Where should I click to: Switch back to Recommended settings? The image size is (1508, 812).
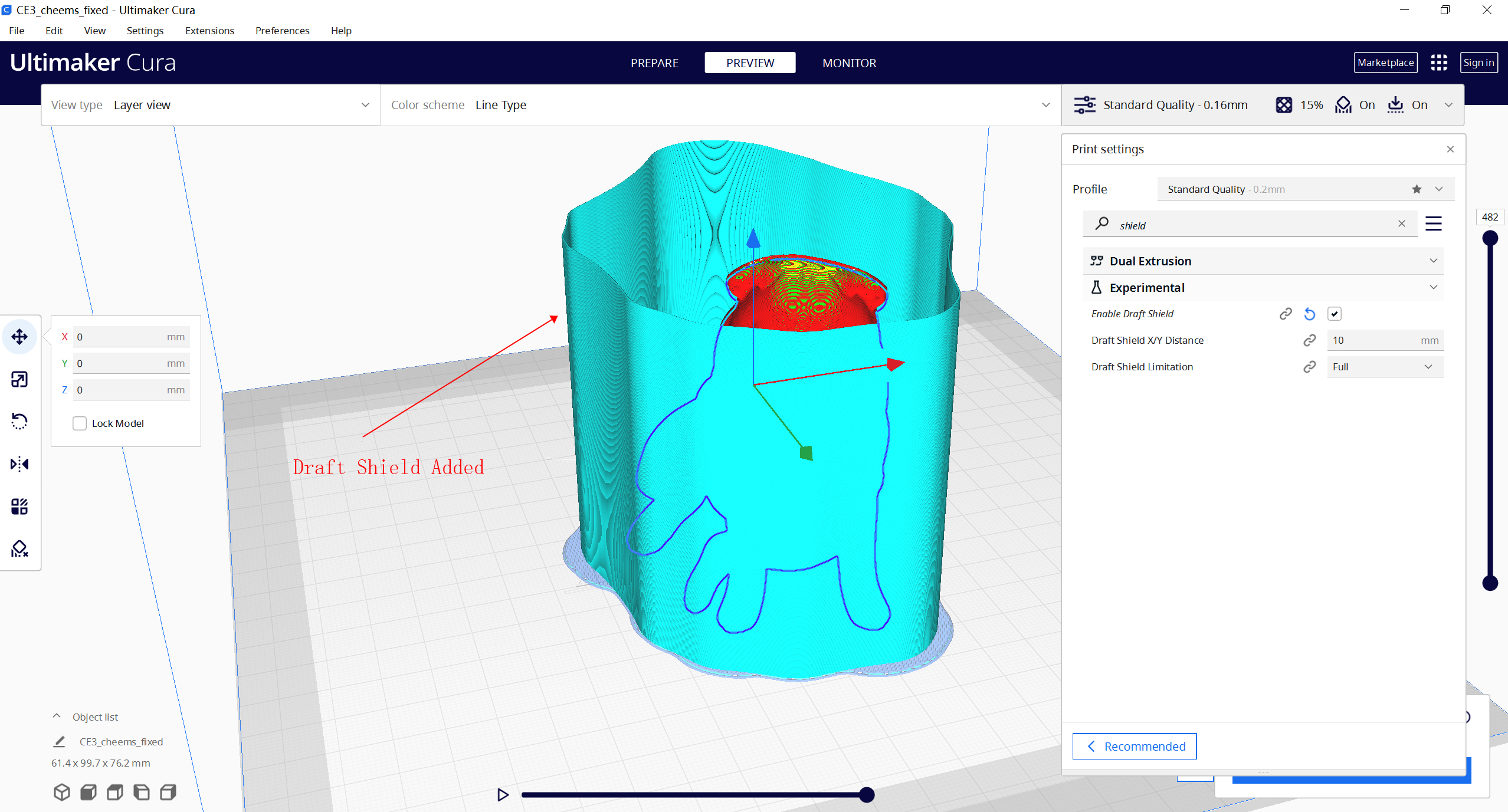coord(1135,747)
